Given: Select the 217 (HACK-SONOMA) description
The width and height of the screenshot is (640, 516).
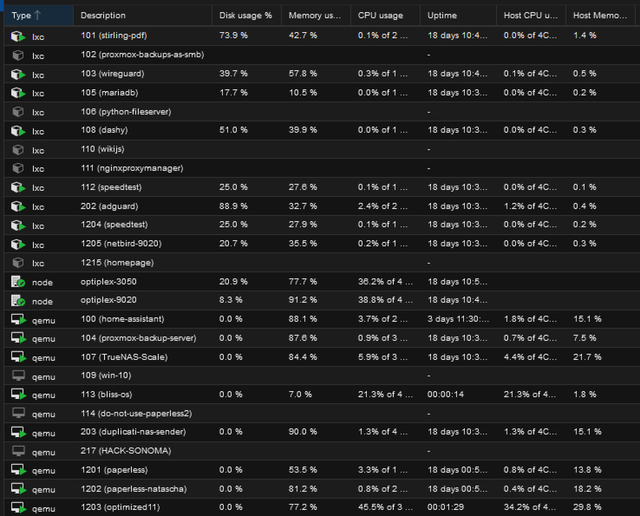Looking at the screenshot, I should pos(126,451).
